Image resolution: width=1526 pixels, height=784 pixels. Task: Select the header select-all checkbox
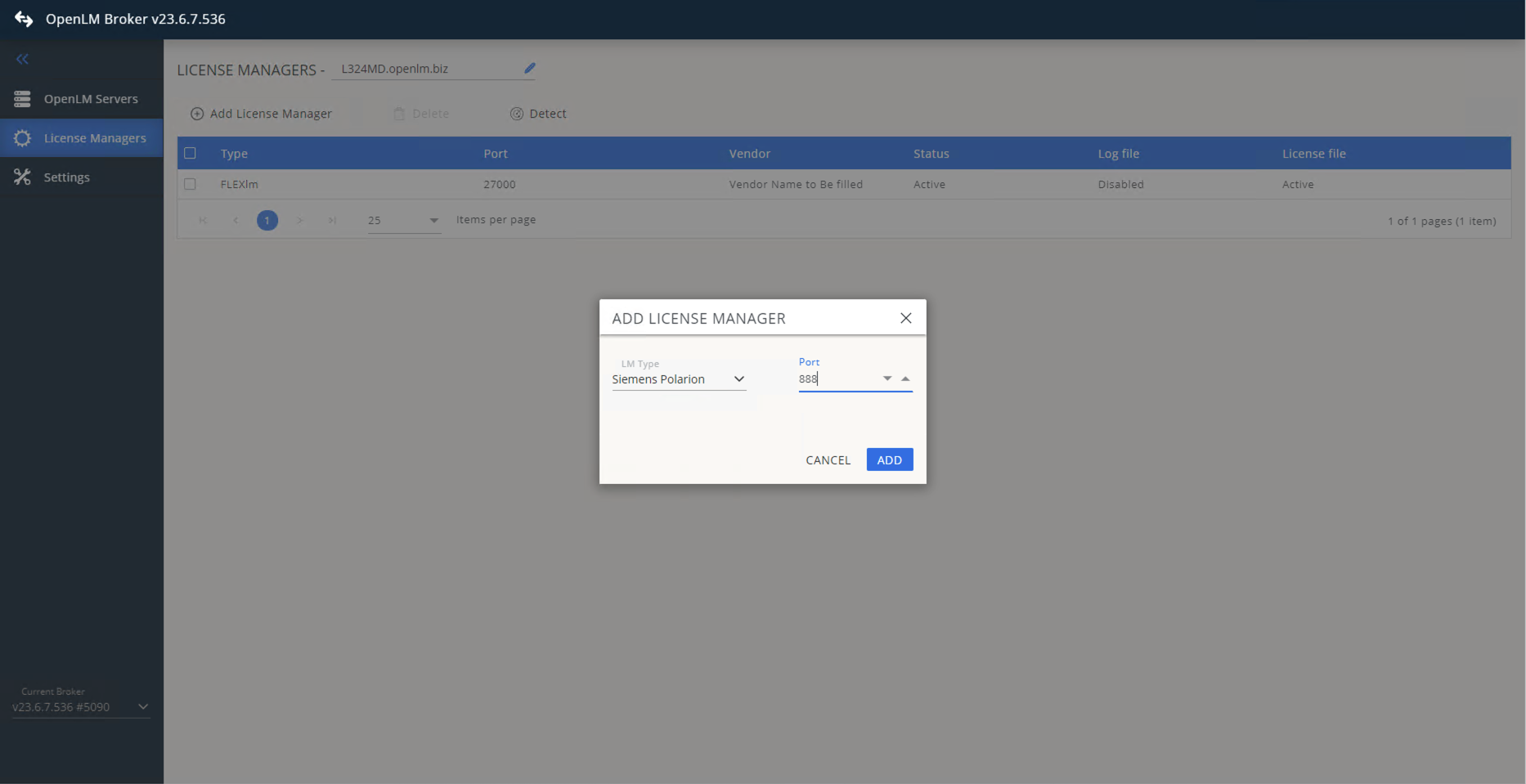pyautogui.click(x=191, y=153)
